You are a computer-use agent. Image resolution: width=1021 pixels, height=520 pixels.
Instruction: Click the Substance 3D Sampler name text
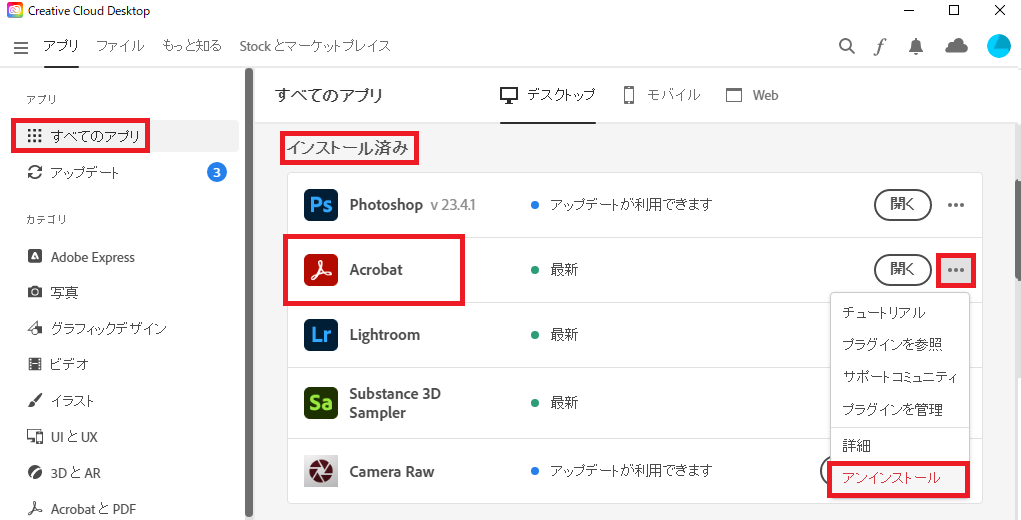point(395,403)
